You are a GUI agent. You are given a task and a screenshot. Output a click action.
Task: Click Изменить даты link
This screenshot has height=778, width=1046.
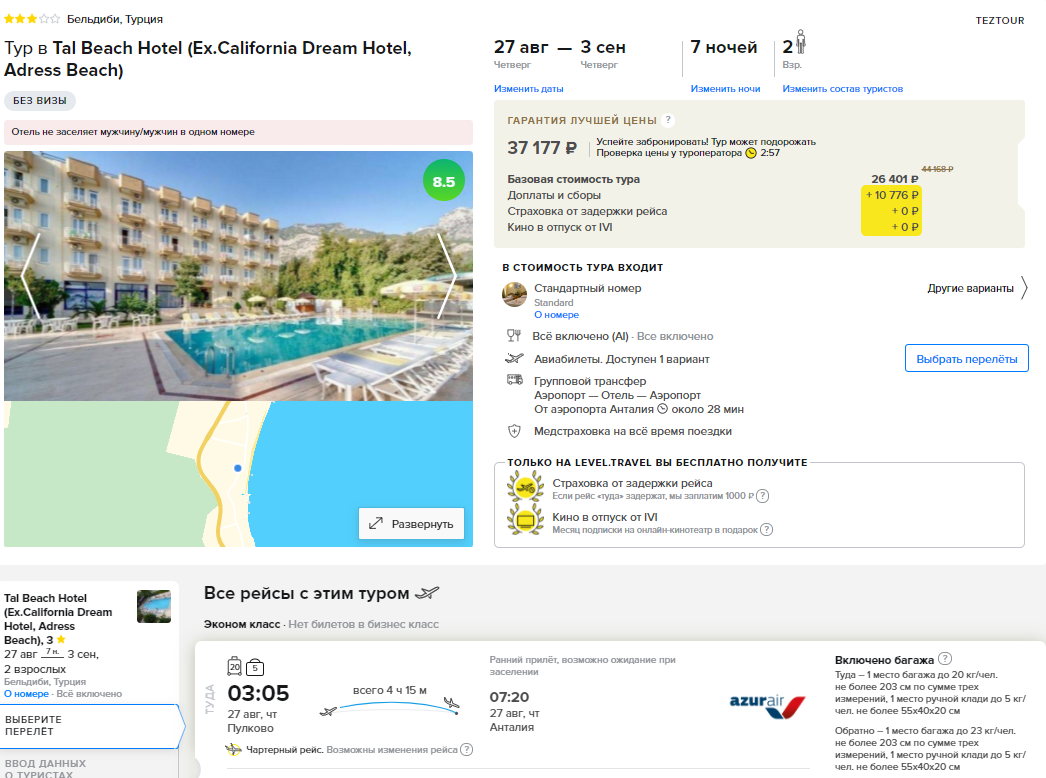pyautogui.click(x=528, y=89)
